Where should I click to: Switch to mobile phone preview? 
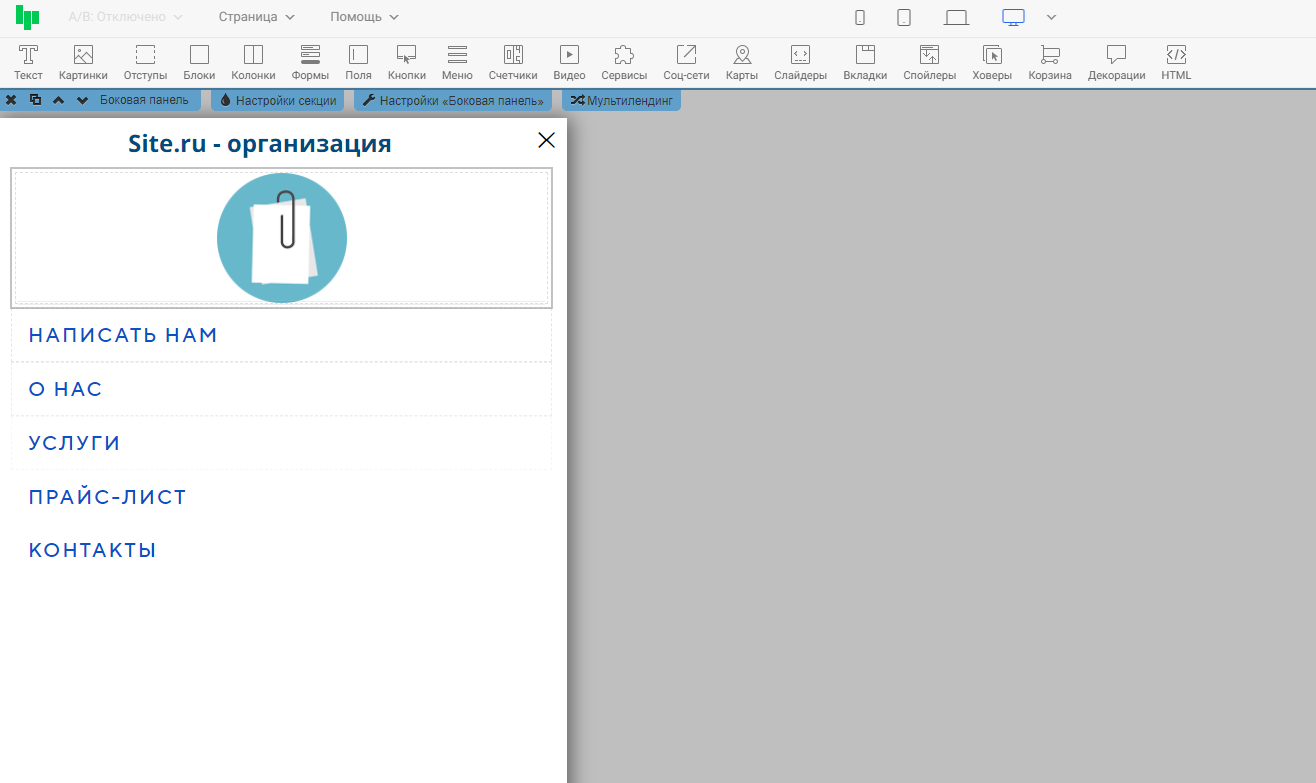tap(860, 17)
